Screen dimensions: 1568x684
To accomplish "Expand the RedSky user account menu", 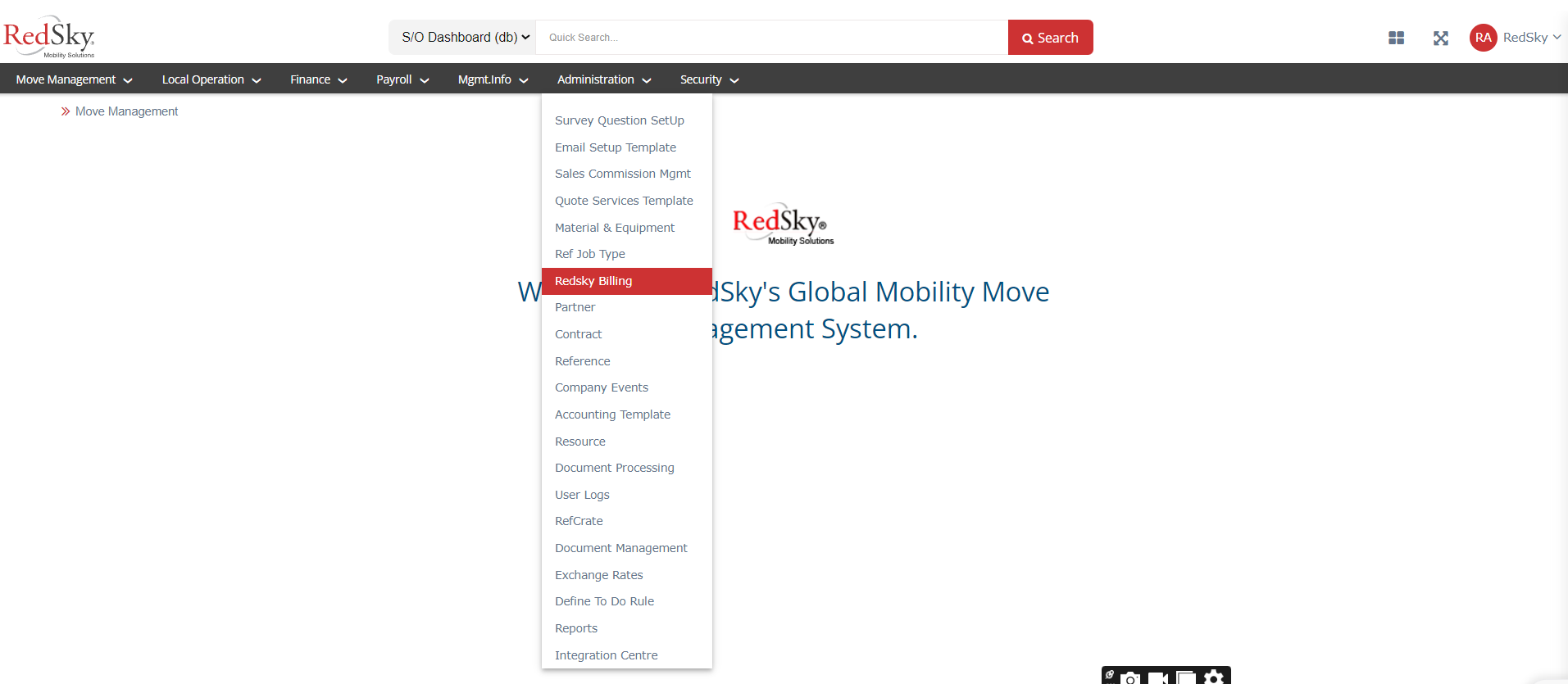I will 1531,38.
